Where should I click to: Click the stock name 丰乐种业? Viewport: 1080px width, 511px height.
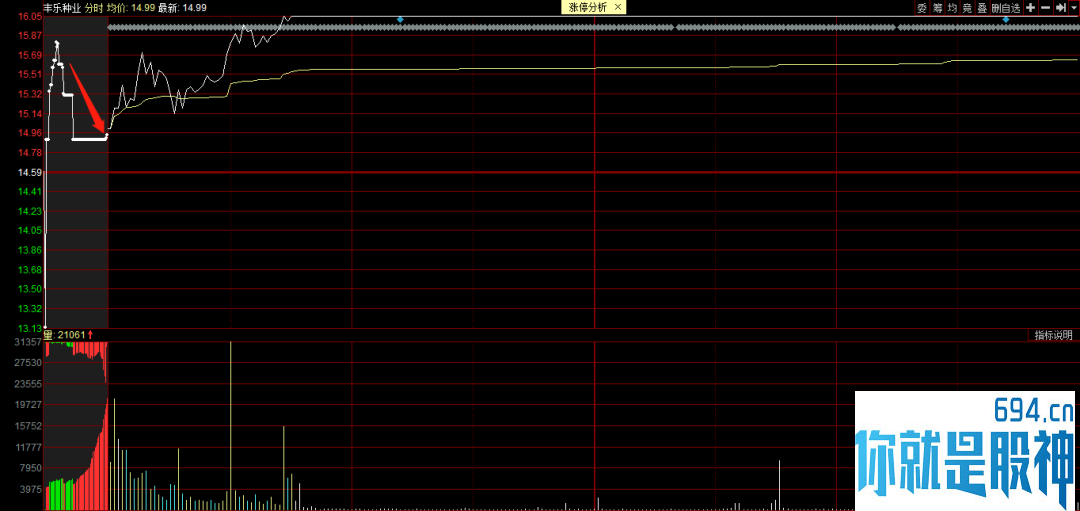[x=63, y=8]
